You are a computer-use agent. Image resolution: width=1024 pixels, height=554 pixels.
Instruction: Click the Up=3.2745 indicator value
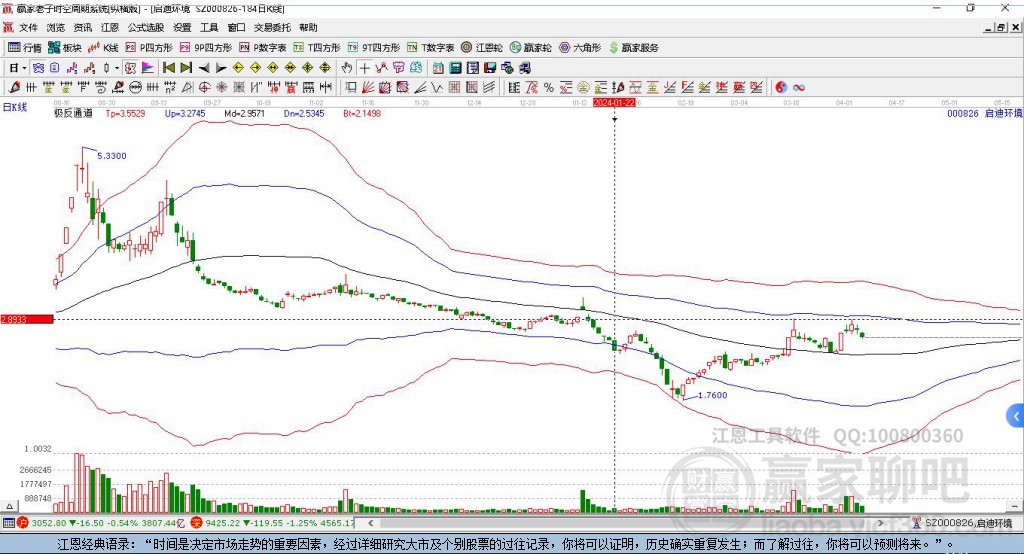click(185, 113)
